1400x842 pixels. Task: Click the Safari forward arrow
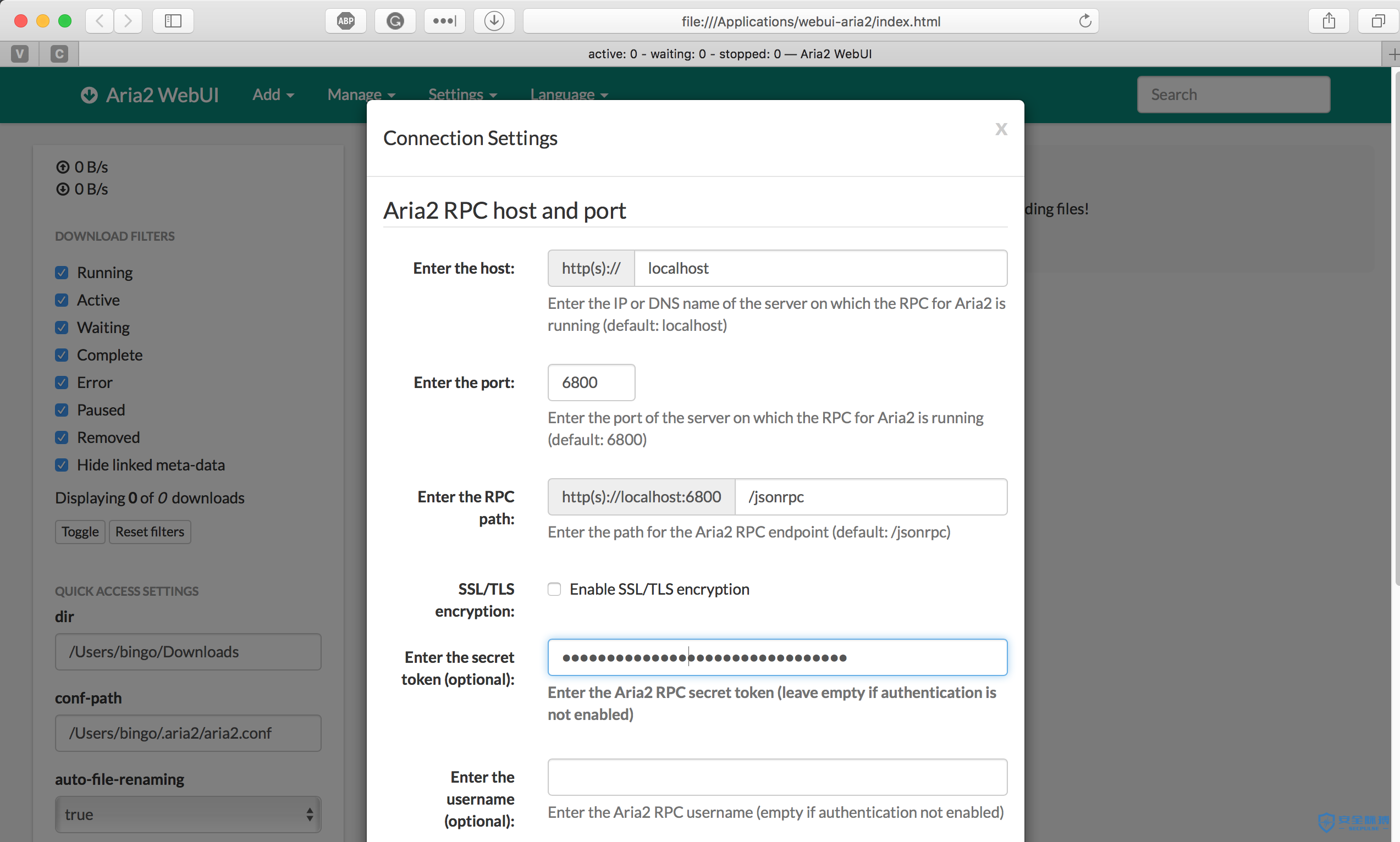click(128, 21)
